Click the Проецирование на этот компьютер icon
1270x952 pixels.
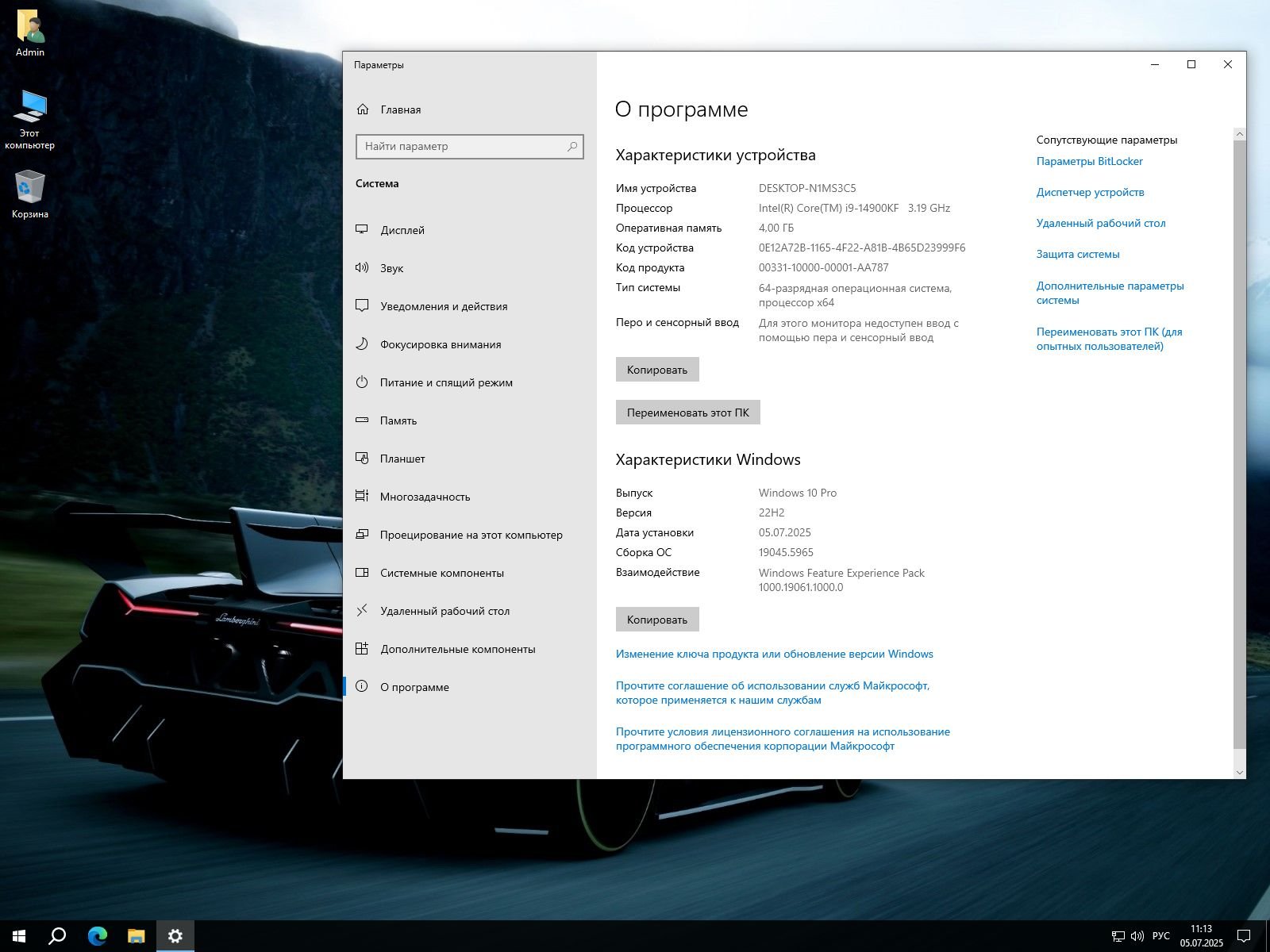(362, 535)
